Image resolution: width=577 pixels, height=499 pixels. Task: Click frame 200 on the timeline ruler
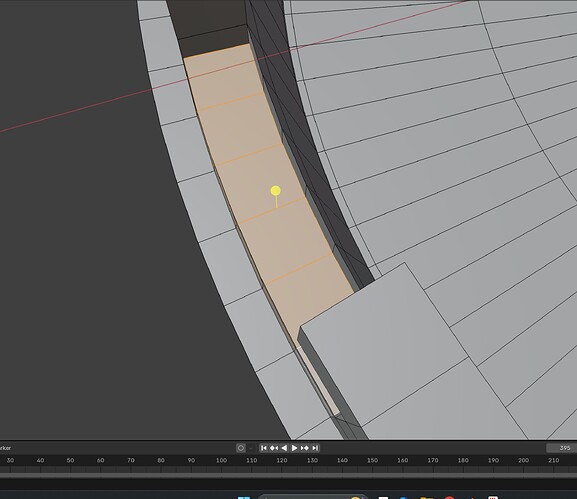pyautogui.click(x=523, y=460)
